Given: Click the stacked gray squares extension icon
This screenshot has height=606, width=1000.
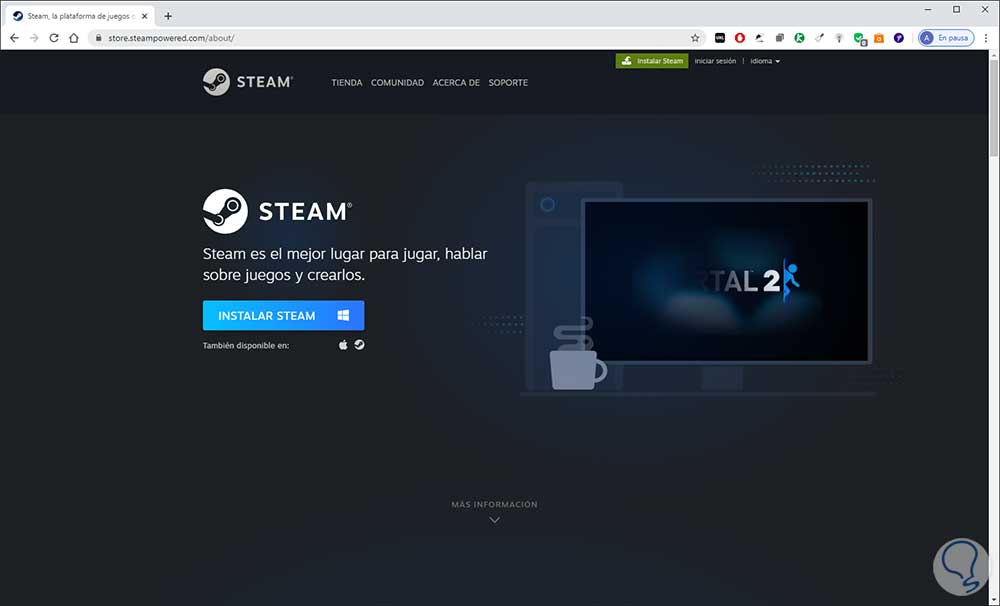Looking at the screenshot, I should pyautogui.click(x=779, y=38).
